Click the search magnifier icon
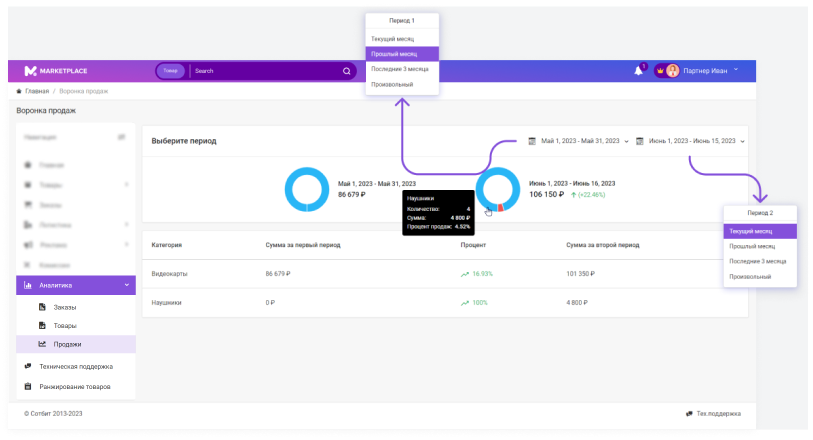The image size is (813, 440). click(347, 71)
